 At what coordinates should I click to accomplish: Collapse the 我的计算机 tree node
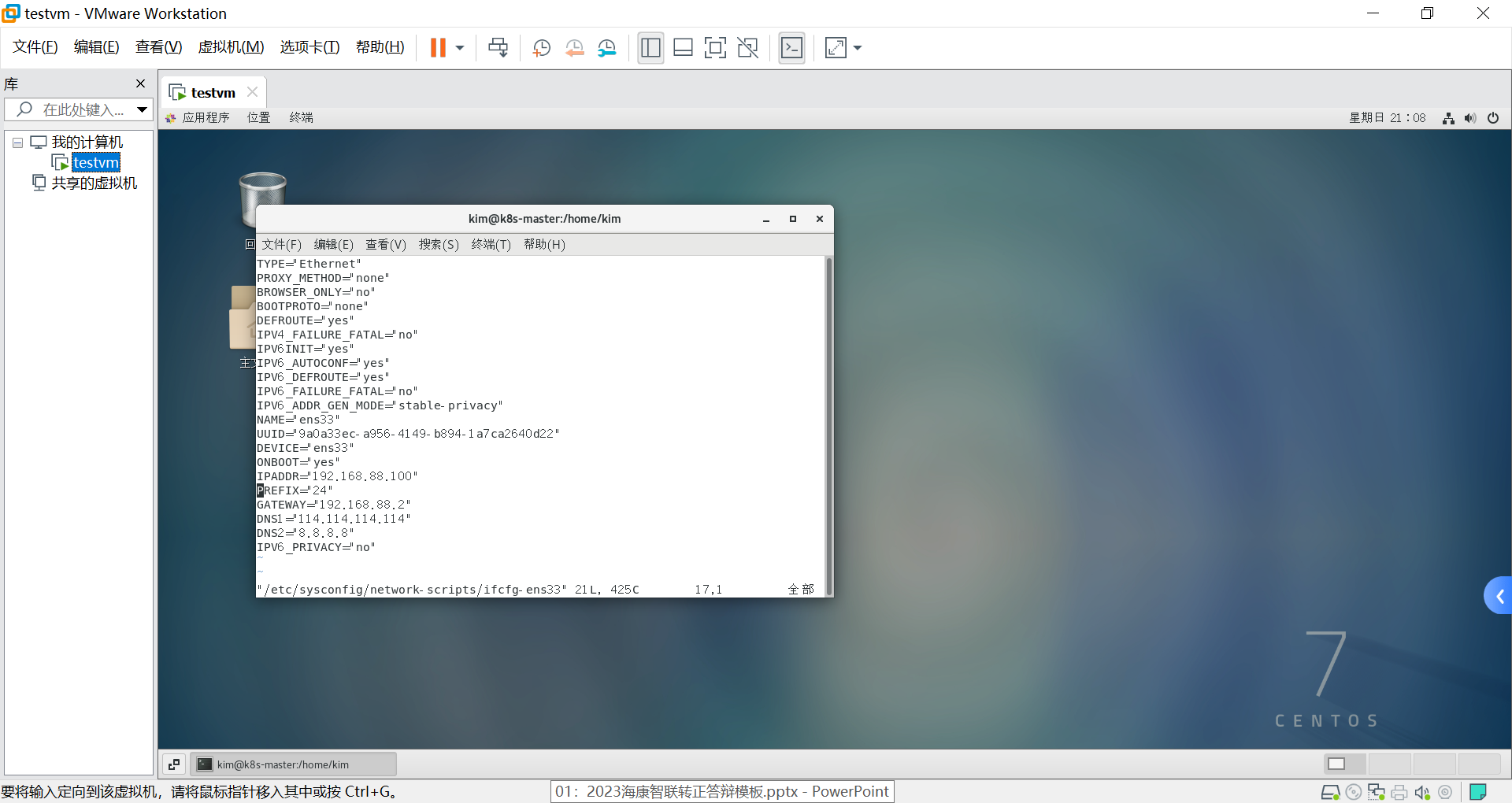pos(17,142)
